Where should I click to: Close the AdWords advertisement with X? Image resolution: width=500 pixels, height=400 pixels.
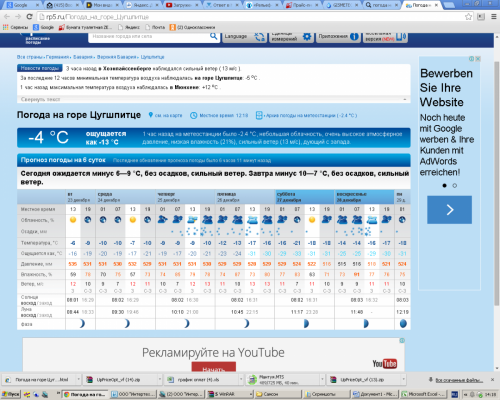coord(478,59)
